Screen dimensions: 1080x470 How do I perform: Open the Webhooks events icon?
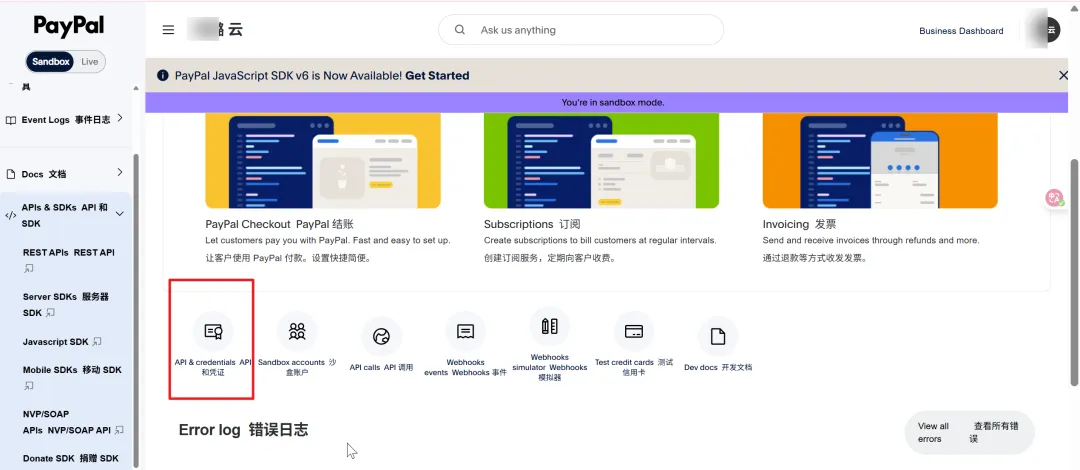(465, 332)
